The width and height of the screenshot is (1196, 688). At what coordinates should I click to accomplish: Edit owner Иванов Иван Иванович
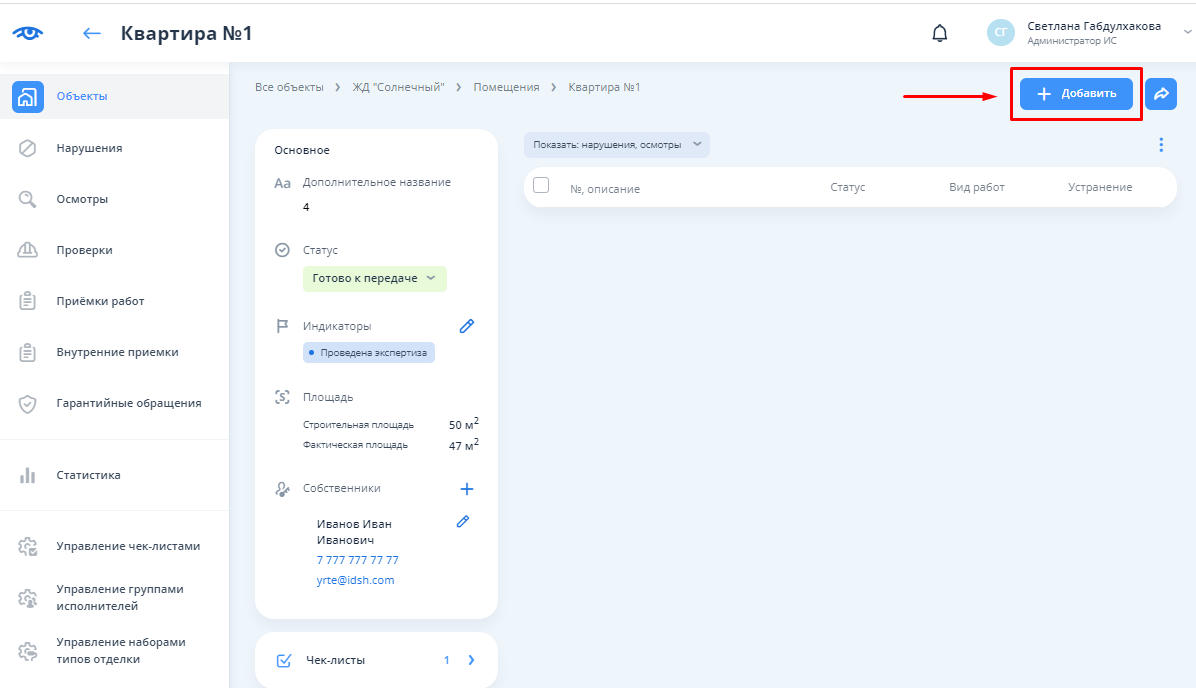pyautogui.click(x=462, y=521)
